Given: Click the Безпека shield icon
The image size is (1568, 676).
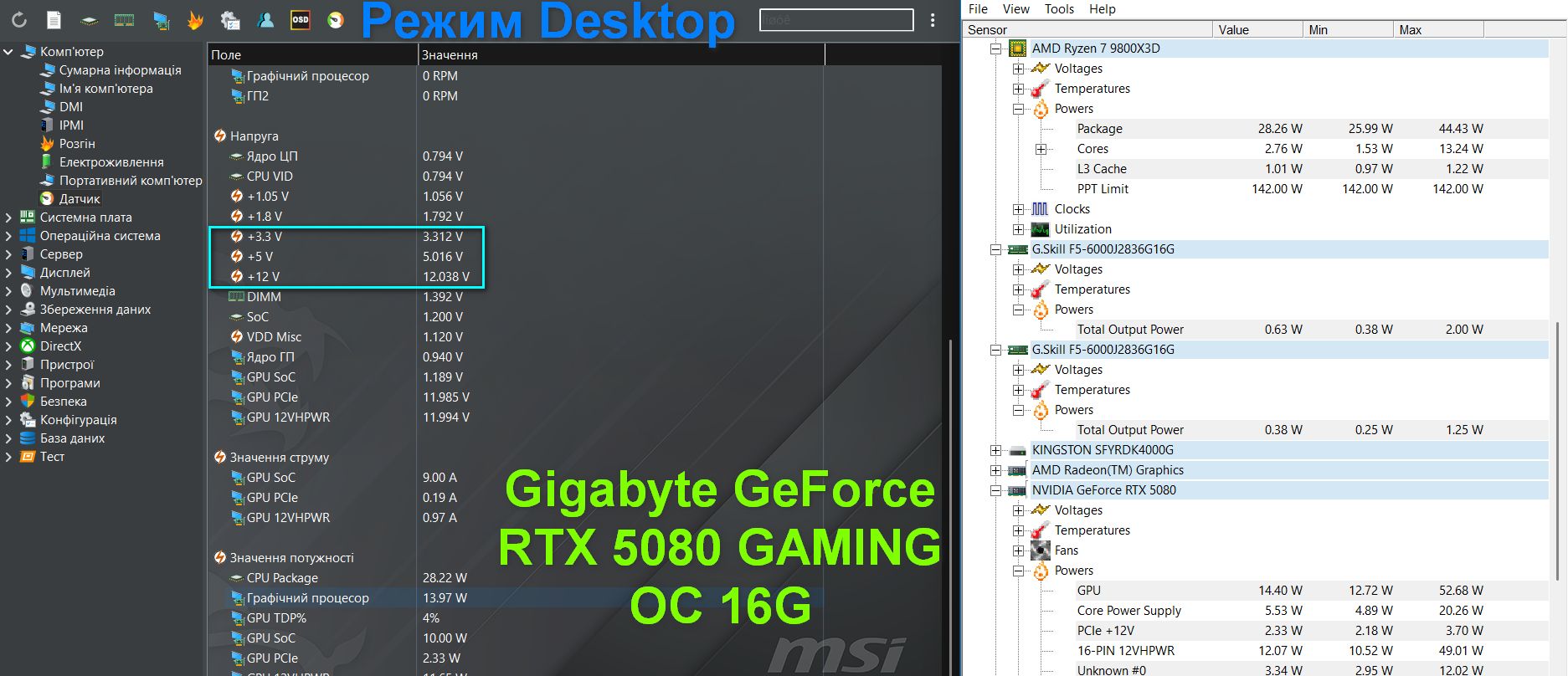Looking at the screenshot, I should coord(28,402).
